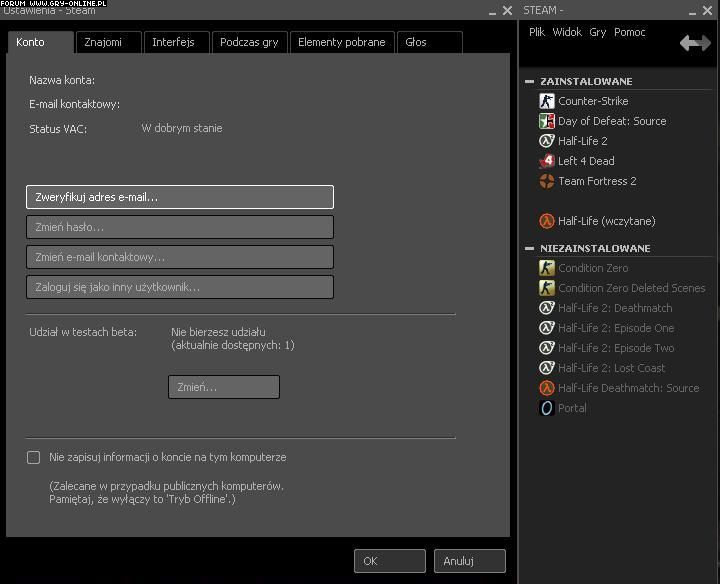720x584 pixels.
Task: Select Half-Life 2: Episode Two name
Action: pyautogui.click(x=616, y=348)
